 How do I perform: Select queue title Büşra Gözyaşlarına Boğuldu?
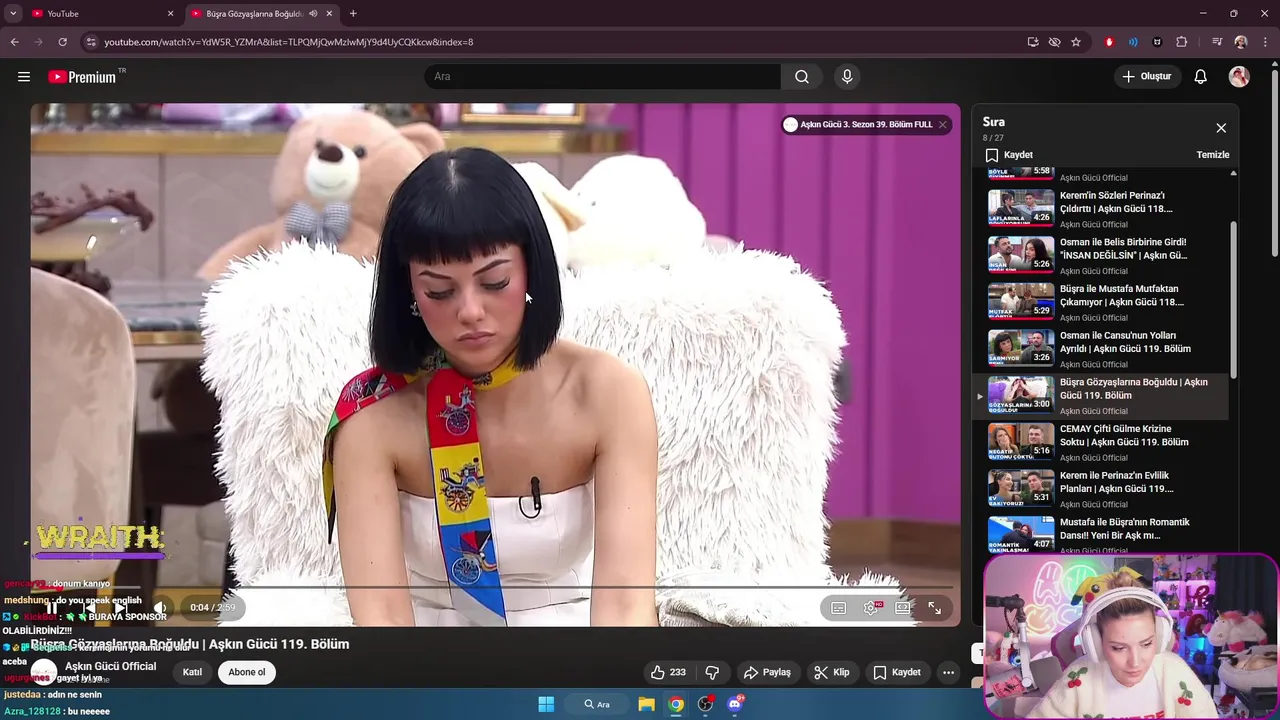click(1133, 389)
